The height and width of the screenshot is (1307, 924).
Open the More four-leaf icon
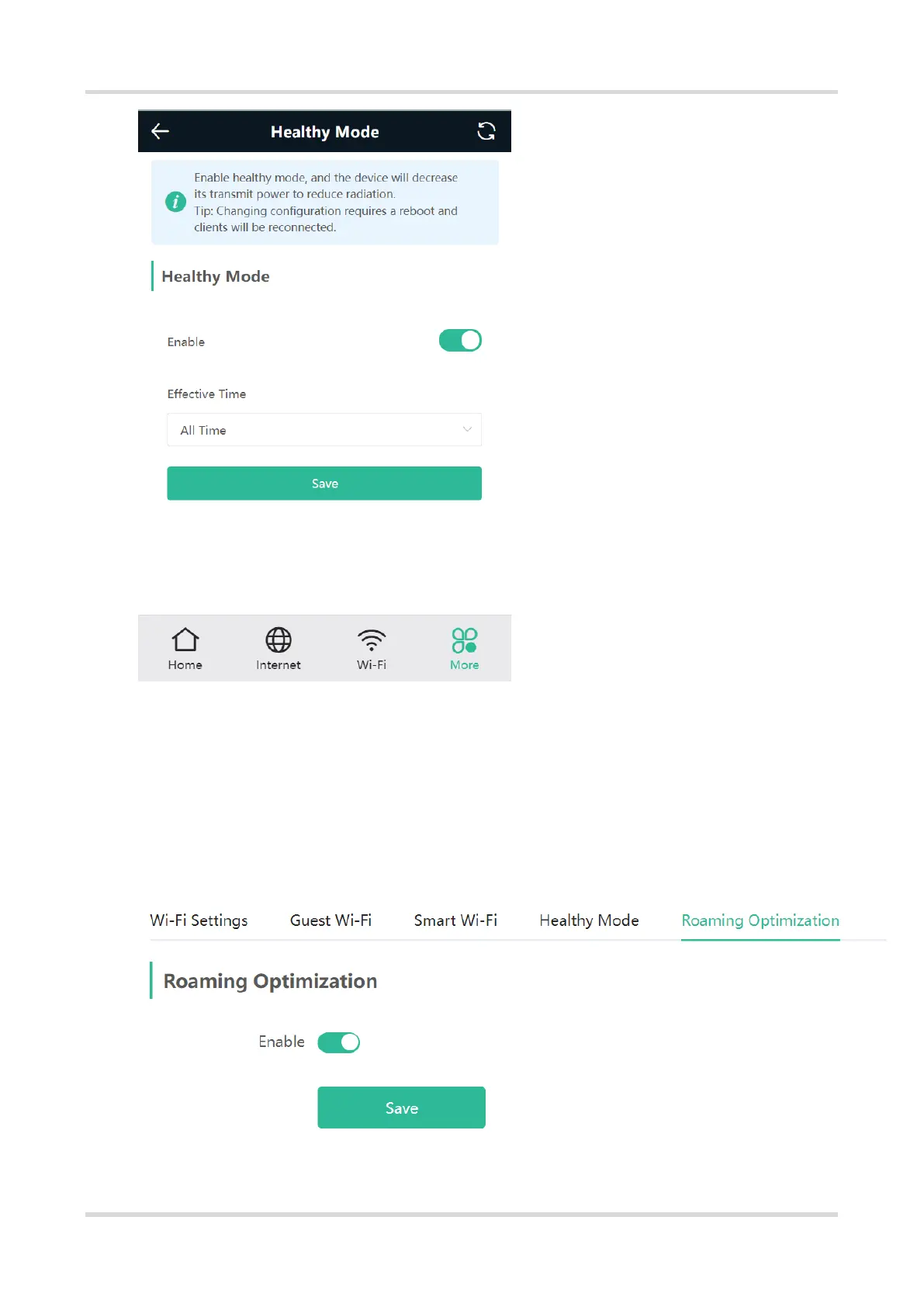pyautogui.click(x=465, y=640)
